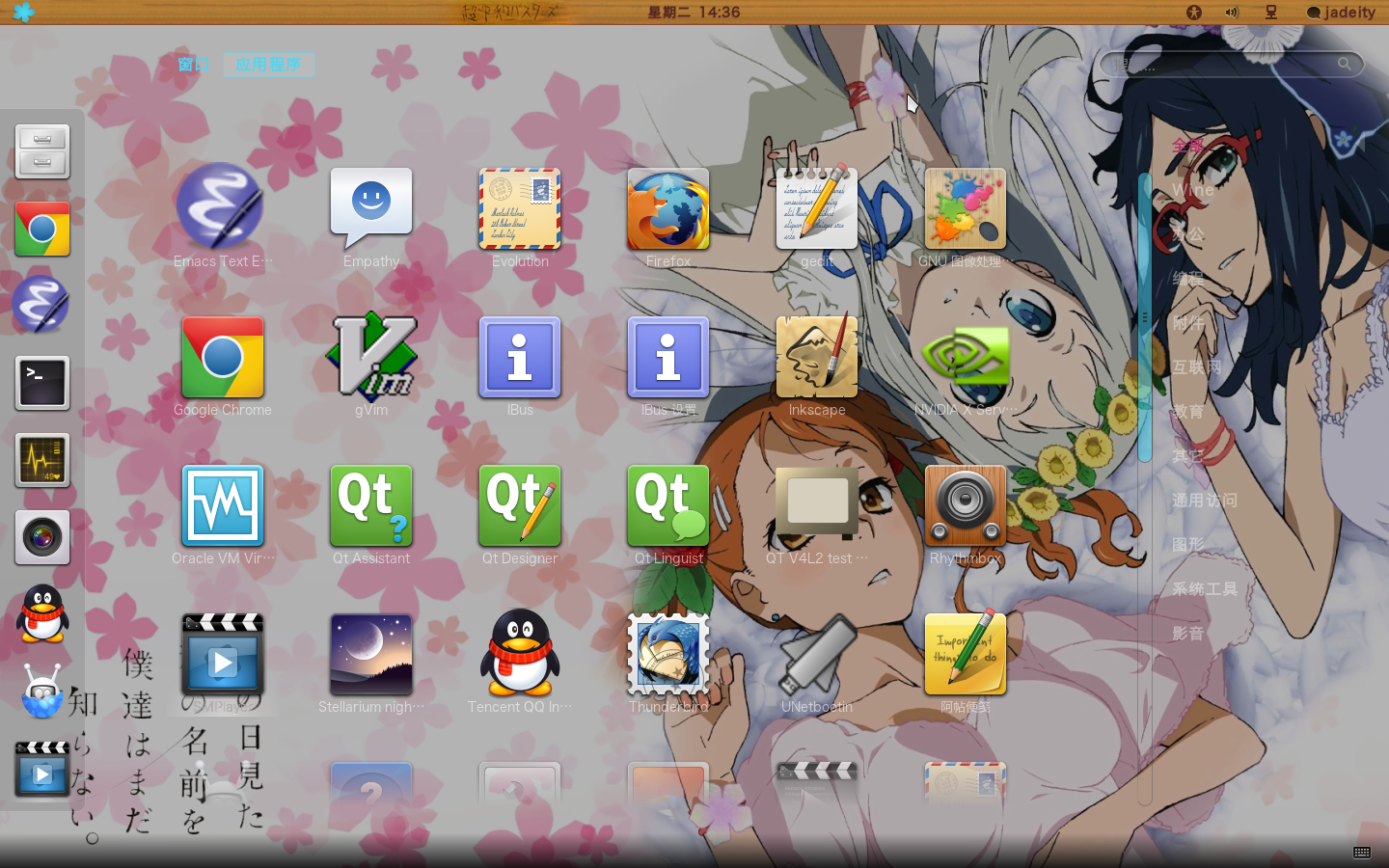
Task: Launch Emacs Text Editor from the app grid
Action: pos(223,216)
